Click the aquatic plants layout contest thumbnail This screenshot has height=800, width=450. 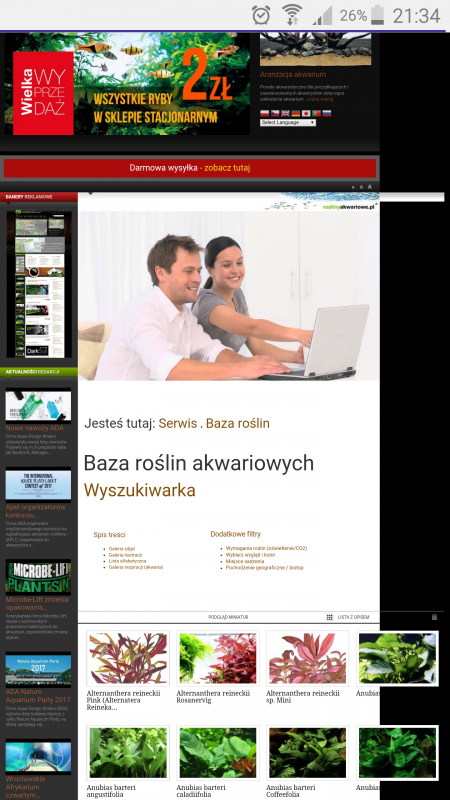coord(38,486)
